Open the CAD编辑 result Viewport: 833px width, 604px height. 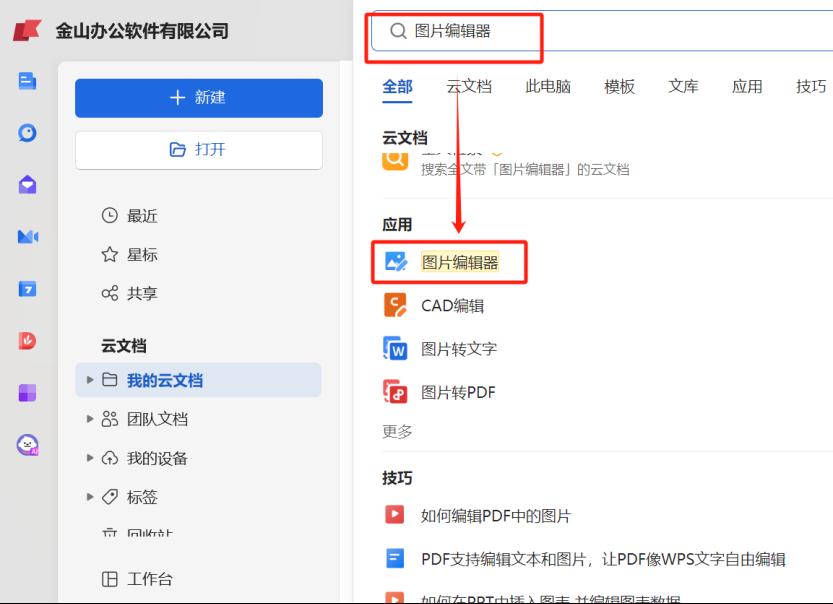click(452, 306)
